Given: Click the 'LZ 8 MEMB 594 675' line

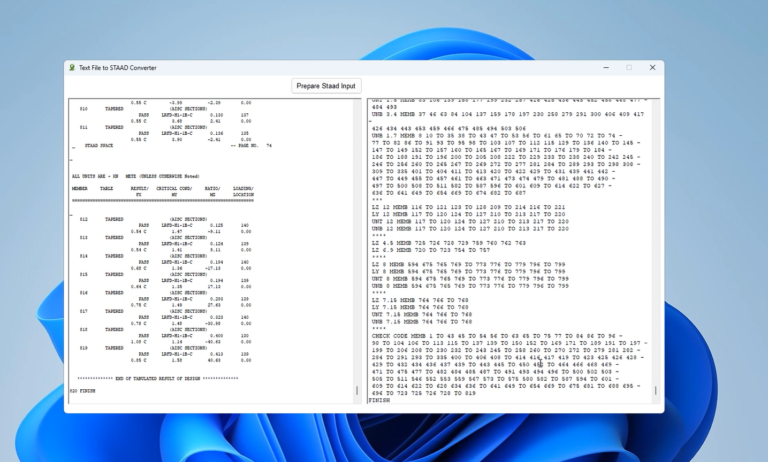Looking at the screenshot, I should pos(469,265).
